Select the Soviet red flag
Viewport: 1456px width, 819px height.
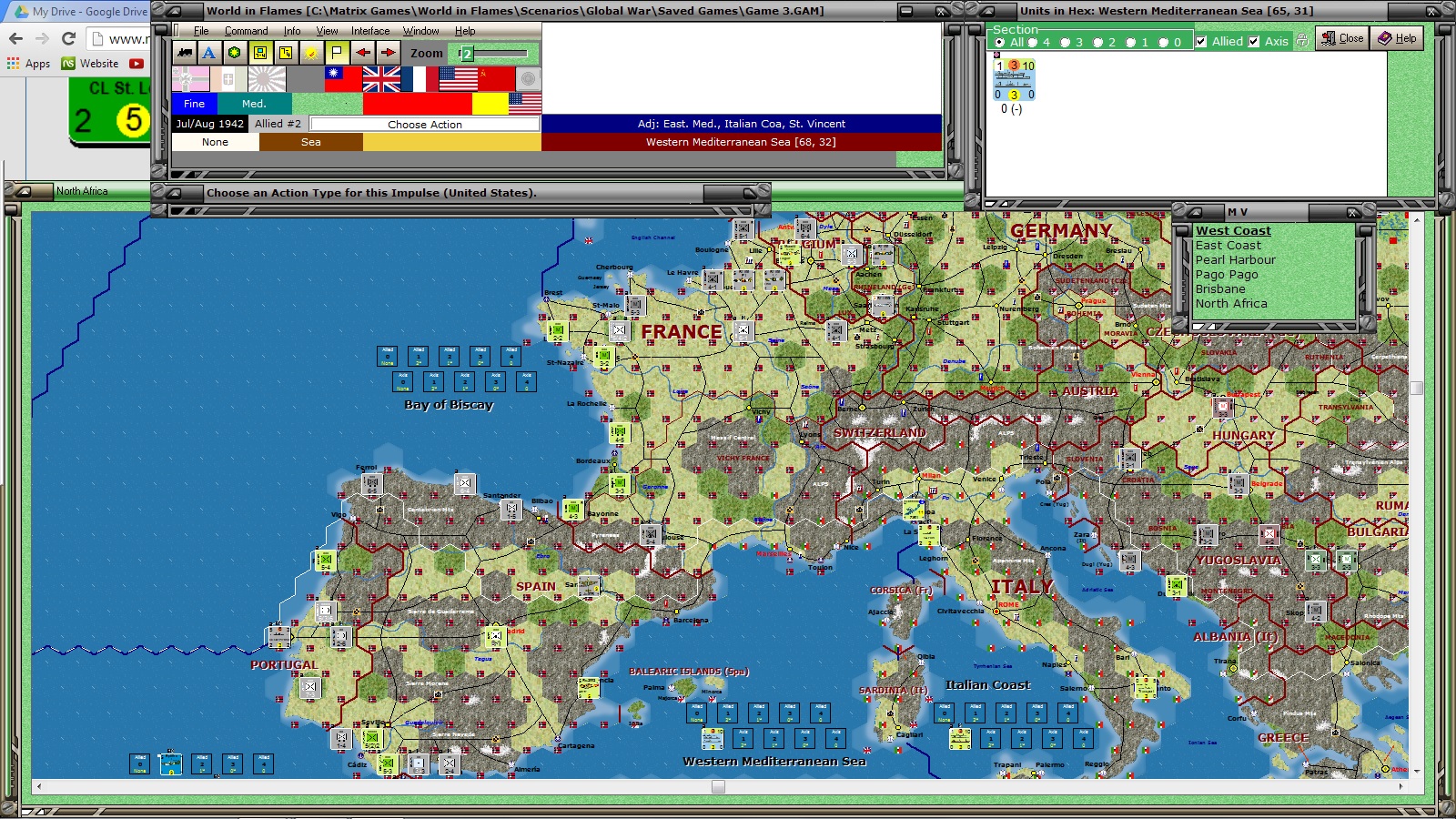click(496, 79)
